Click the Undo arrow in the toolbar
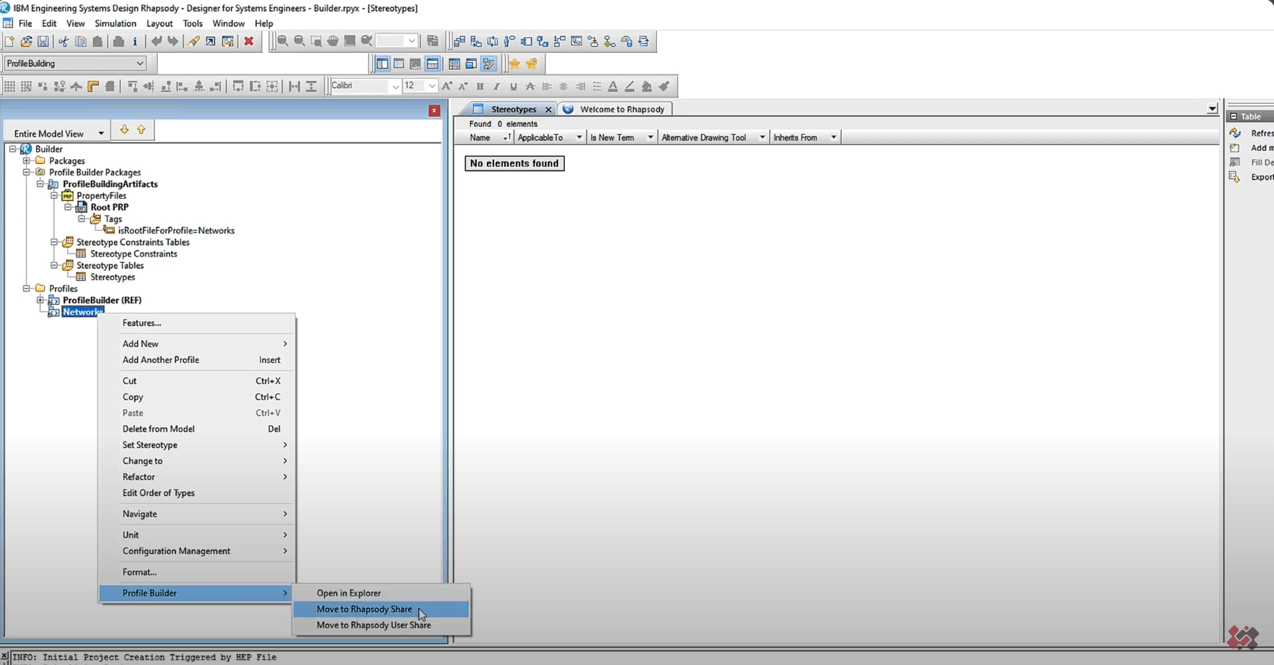The width and height of the screenshot is (1274, 665). [156, 41]
